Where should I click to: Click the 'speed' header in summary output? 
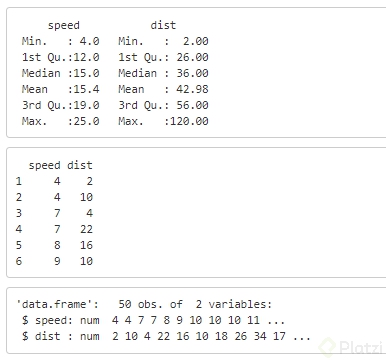pyautogui.click(x=64, y=25)
